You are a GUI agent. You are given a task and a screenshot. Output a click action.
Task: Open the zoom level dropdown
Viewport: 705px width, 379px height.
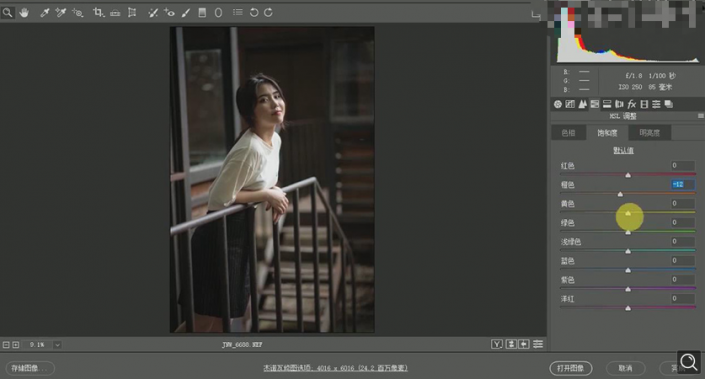pos(57,345)
